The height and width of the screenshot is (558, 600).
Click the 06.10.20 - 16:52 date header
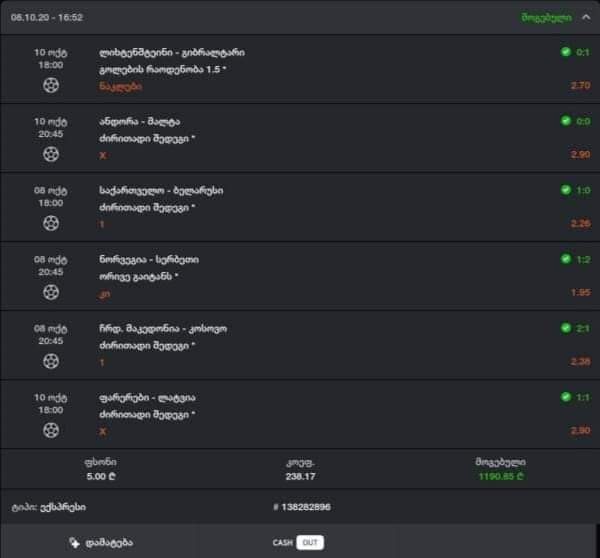point(47,18)
